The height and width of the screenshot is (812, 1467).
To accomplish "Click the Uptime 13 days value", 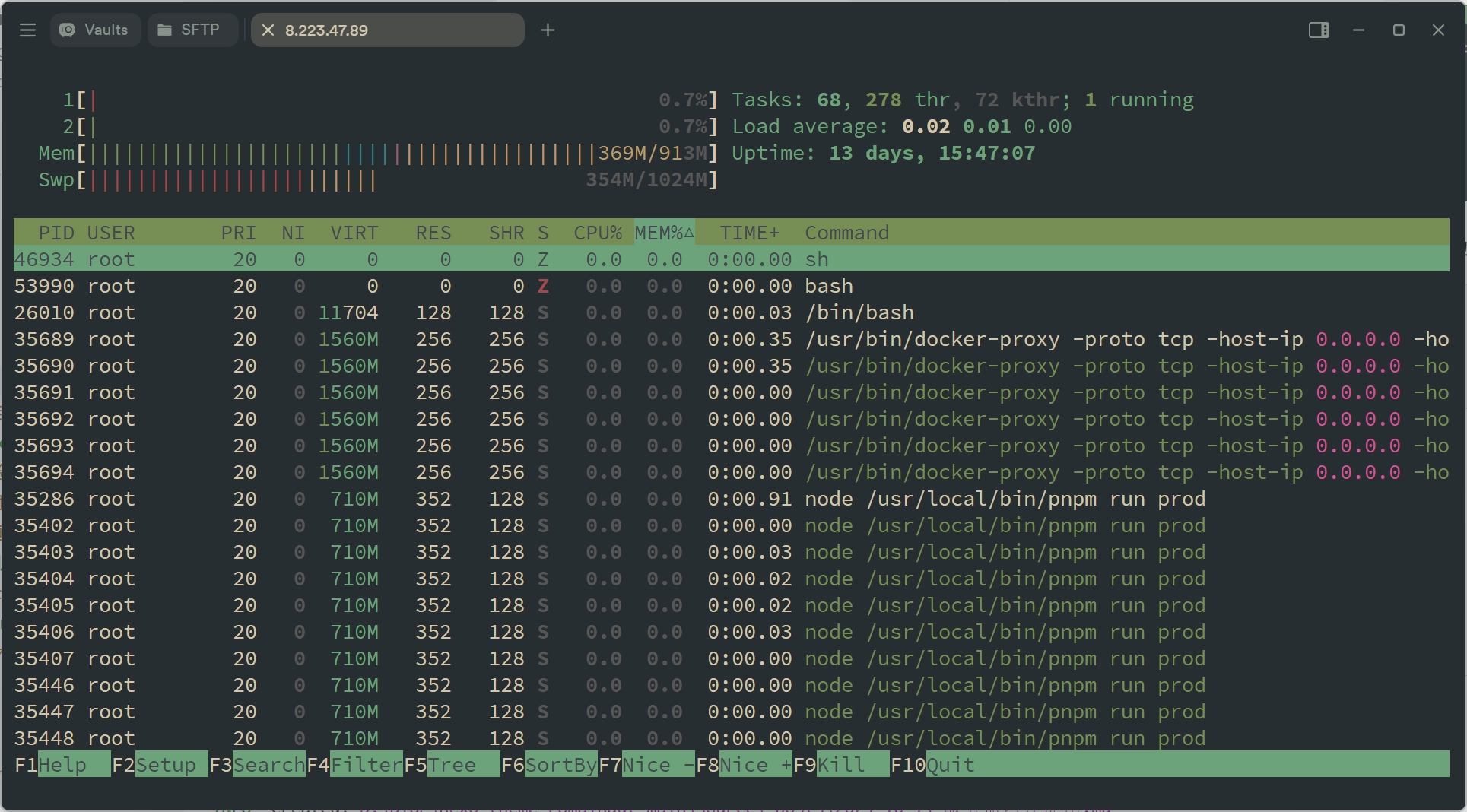I will click(932, 153).
